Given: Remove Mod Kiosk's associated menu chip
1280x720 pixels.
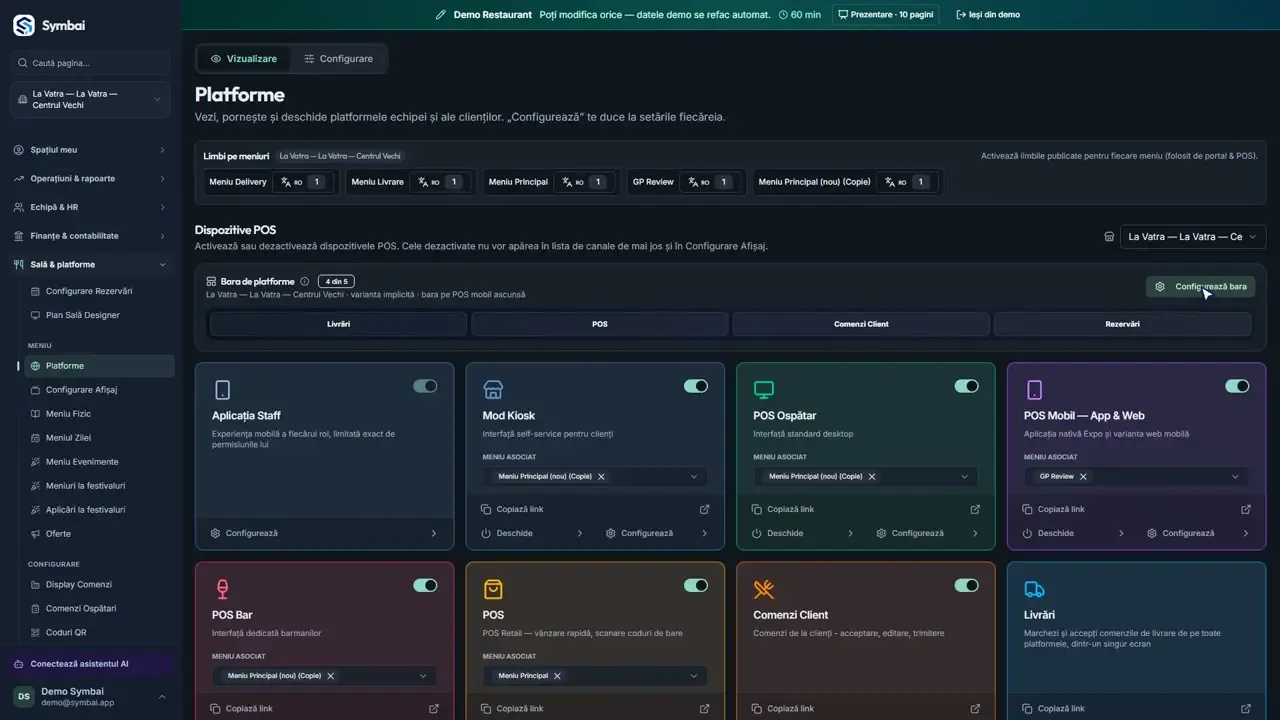Looking at the screenshot, I should (601, 477).
